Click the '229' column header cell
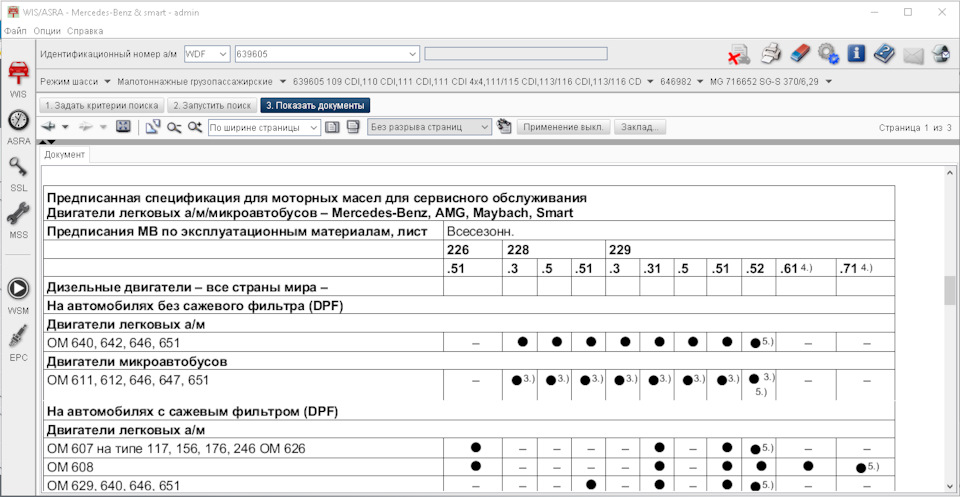 pyautogui.click(x=750, y=250)
